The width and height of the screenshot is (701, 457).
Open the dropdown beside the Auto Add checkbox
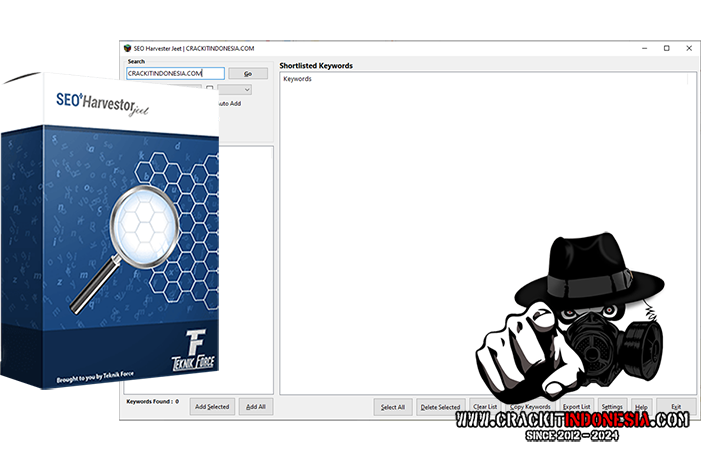pos(234,90)
